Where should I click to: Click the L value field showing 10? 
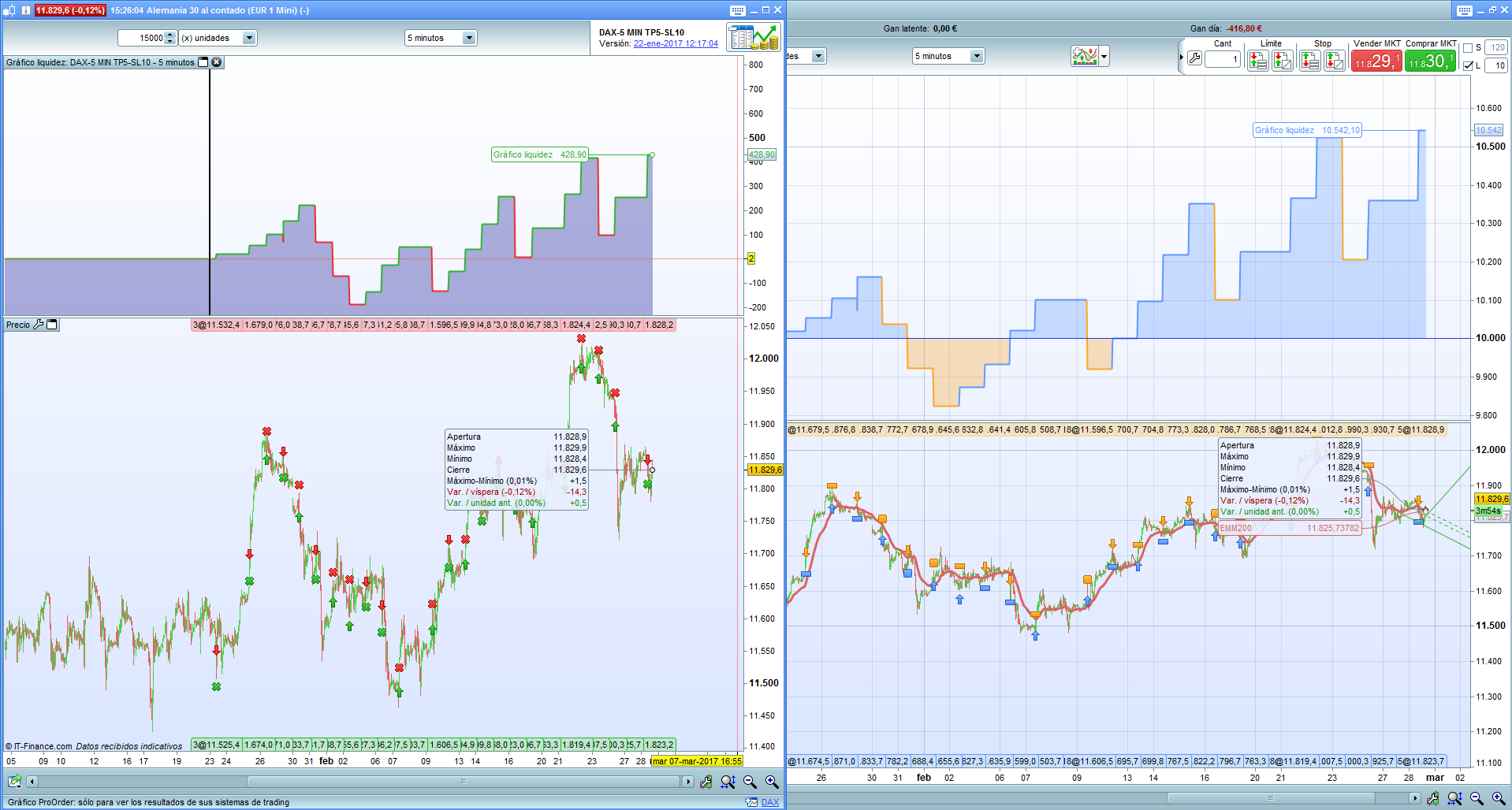(x=1497, y=66)
